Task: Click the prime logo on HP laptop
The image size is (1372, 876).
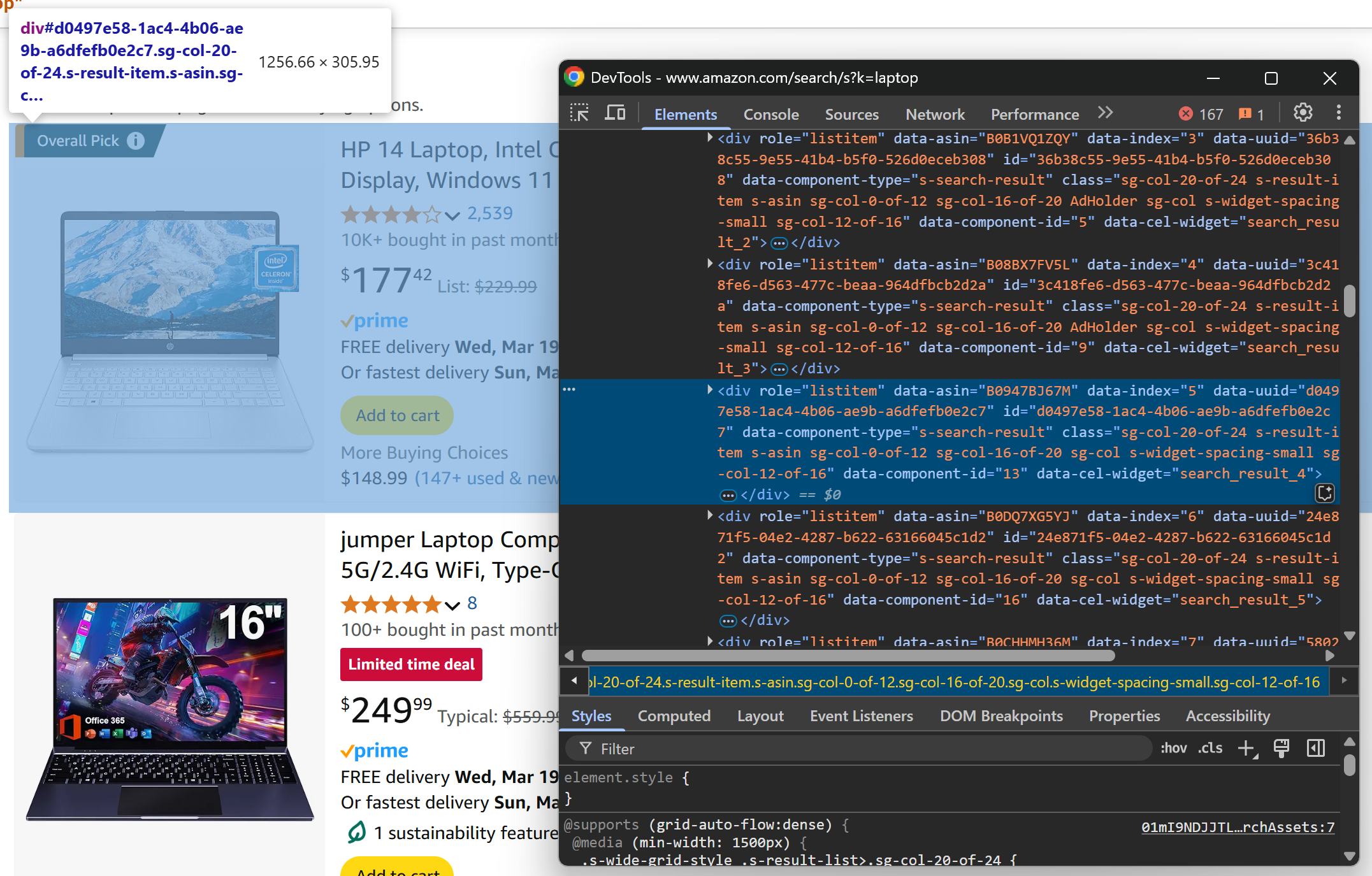Action: 375,320
